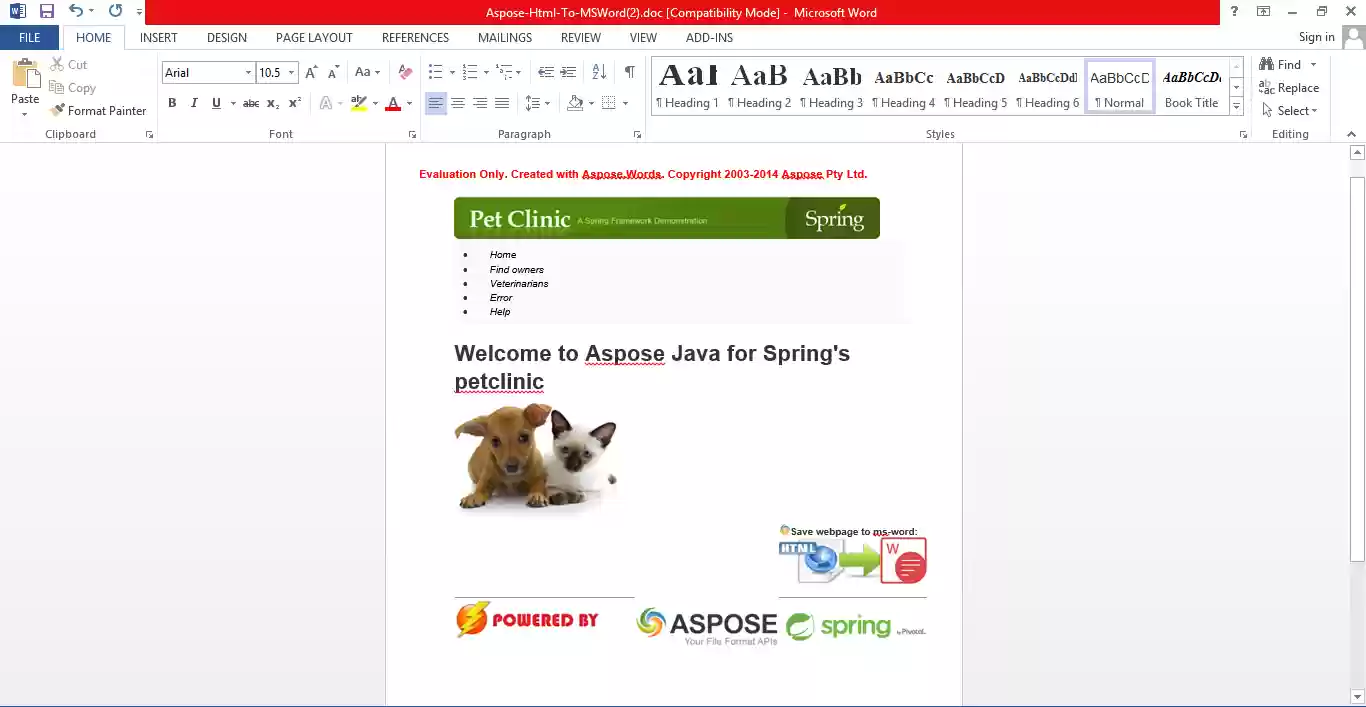
Task: Toggle bold formatting in the Font group
Action: (x=171, y=103)
